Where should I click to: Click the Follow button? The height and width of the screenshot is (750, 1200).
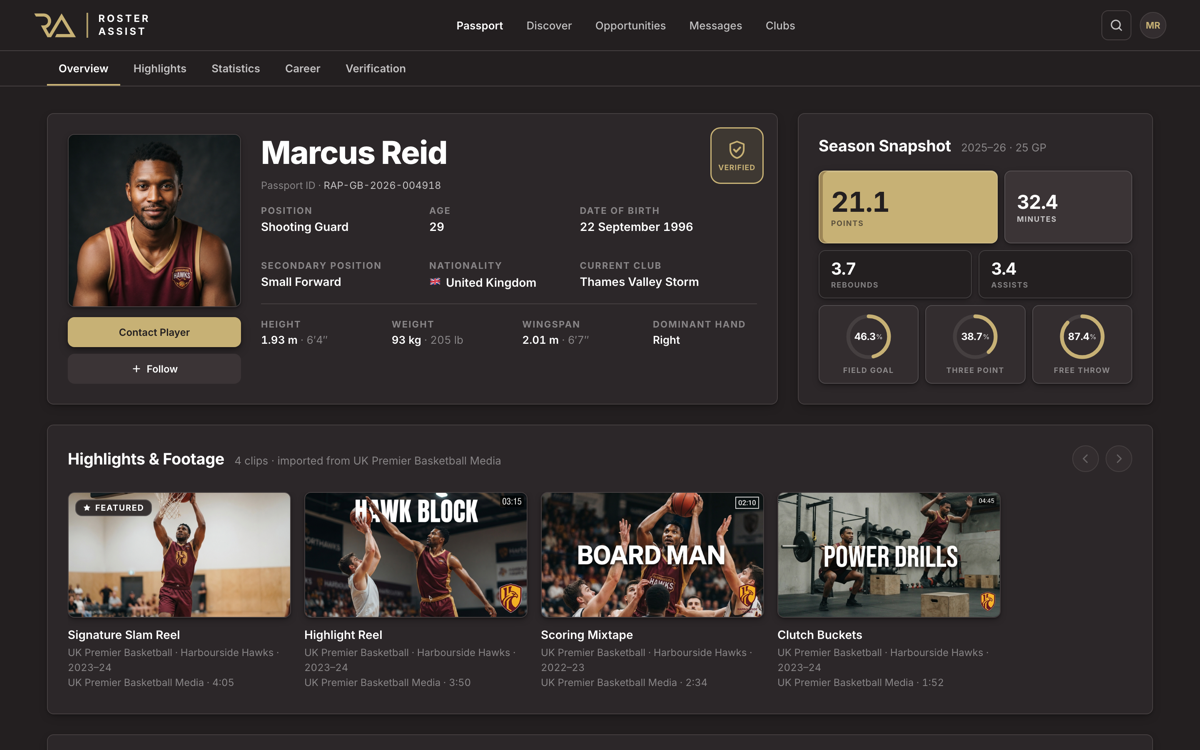154,369
